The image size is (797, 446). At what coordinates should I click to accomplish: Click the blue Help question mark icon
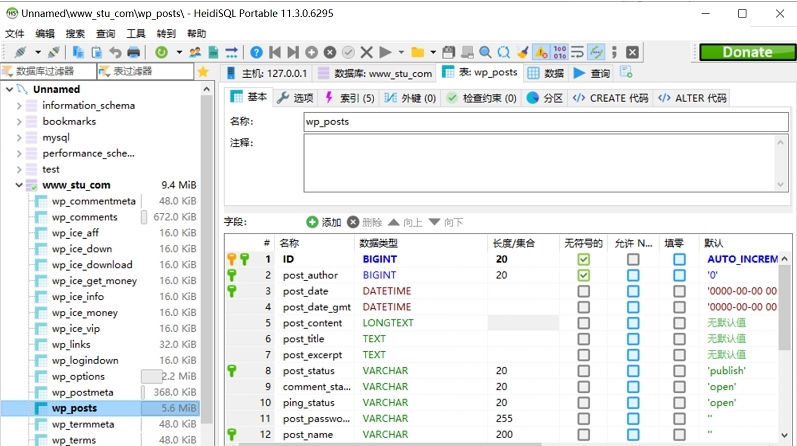[x=257, y=52]
